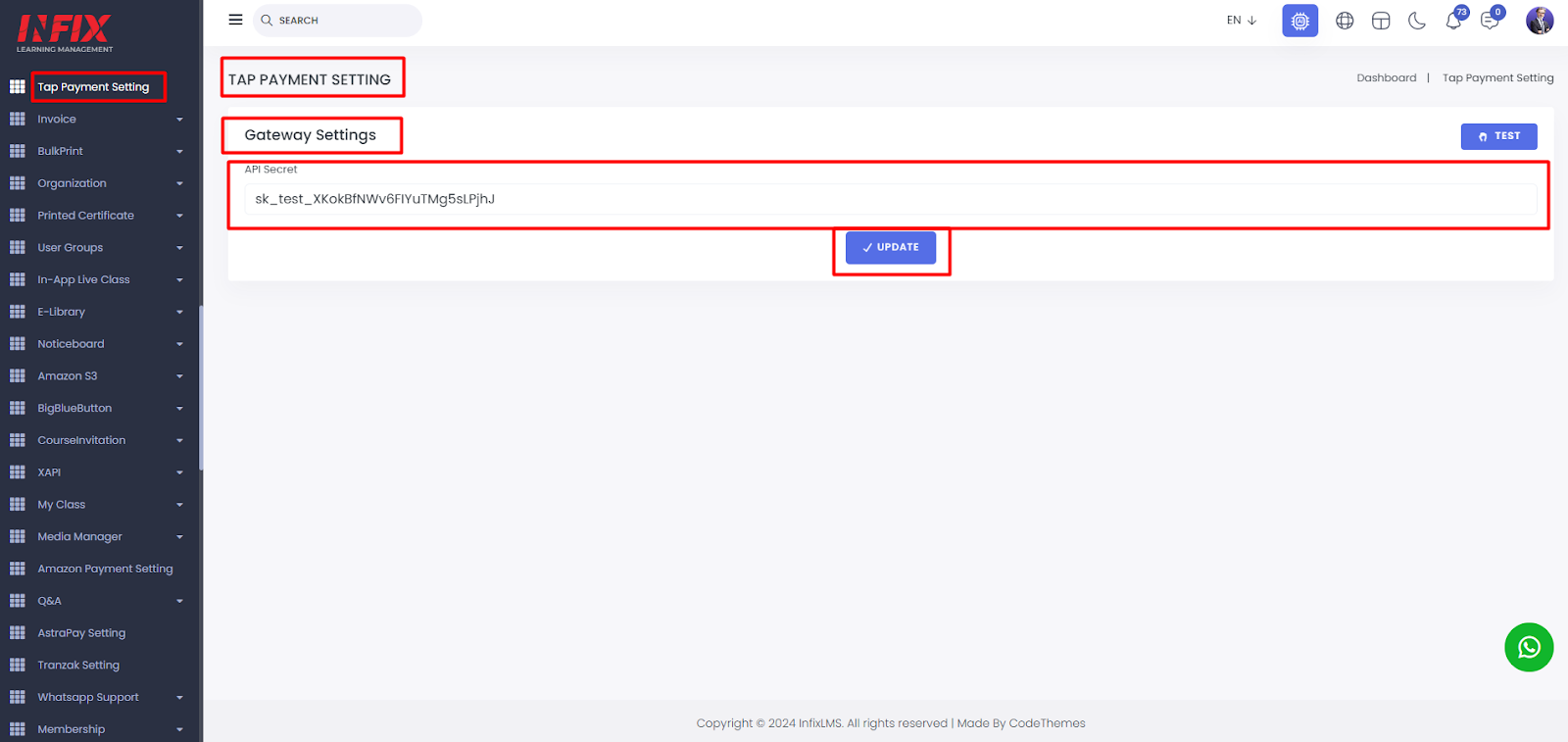Image resolution: width=1568 pixels, height=742 pixels.
Task: Click the grid icon beside Printed Certificate
Action: tap(18, 216)
